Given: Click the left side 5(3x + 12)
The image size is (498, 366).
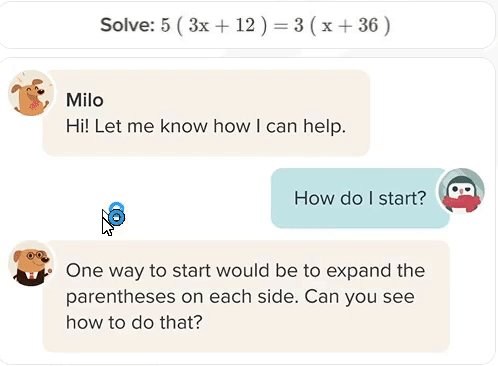Looking at the screenshot, I should point(214,25).
